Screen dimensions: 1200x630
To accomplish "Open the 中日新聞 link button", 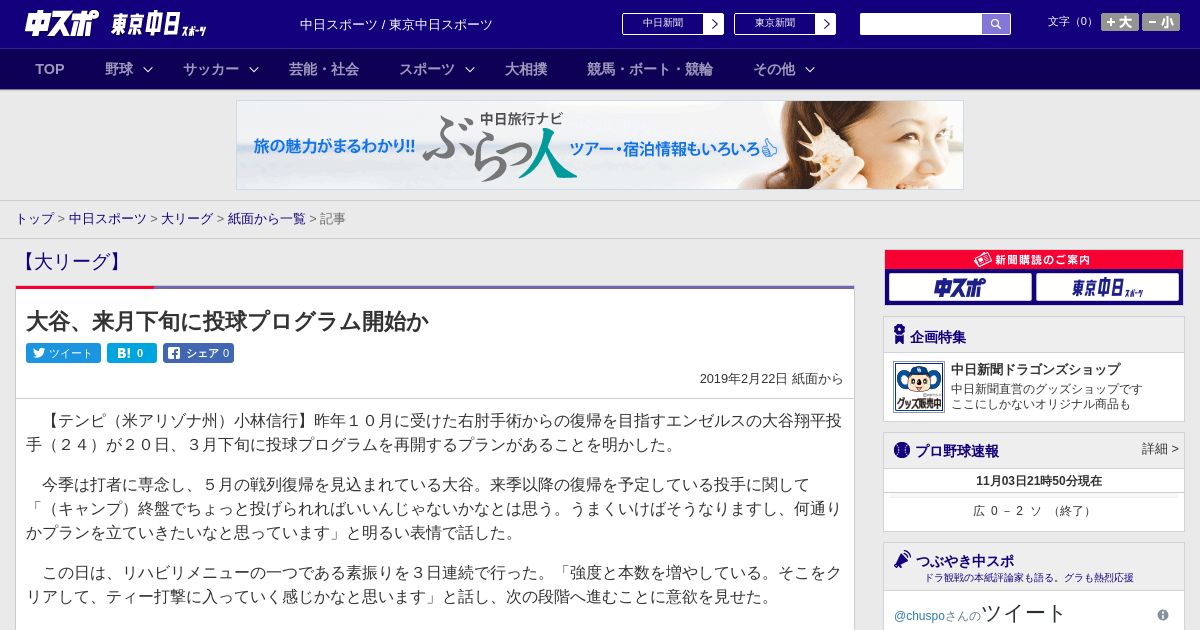I will pos(663,24).
